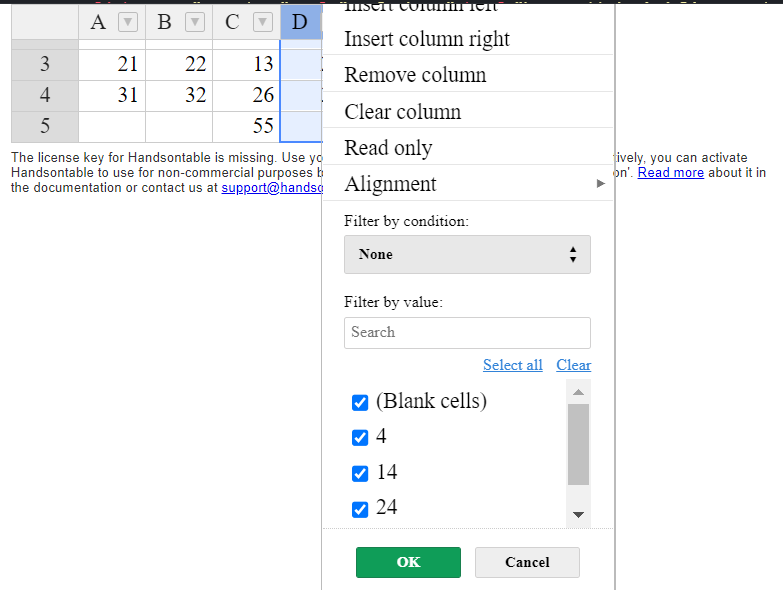This screenshot has height=590, width=783.
Task: Click the value list scrollbar thumb
Action: pyautogui.click(x=578, y=444)
